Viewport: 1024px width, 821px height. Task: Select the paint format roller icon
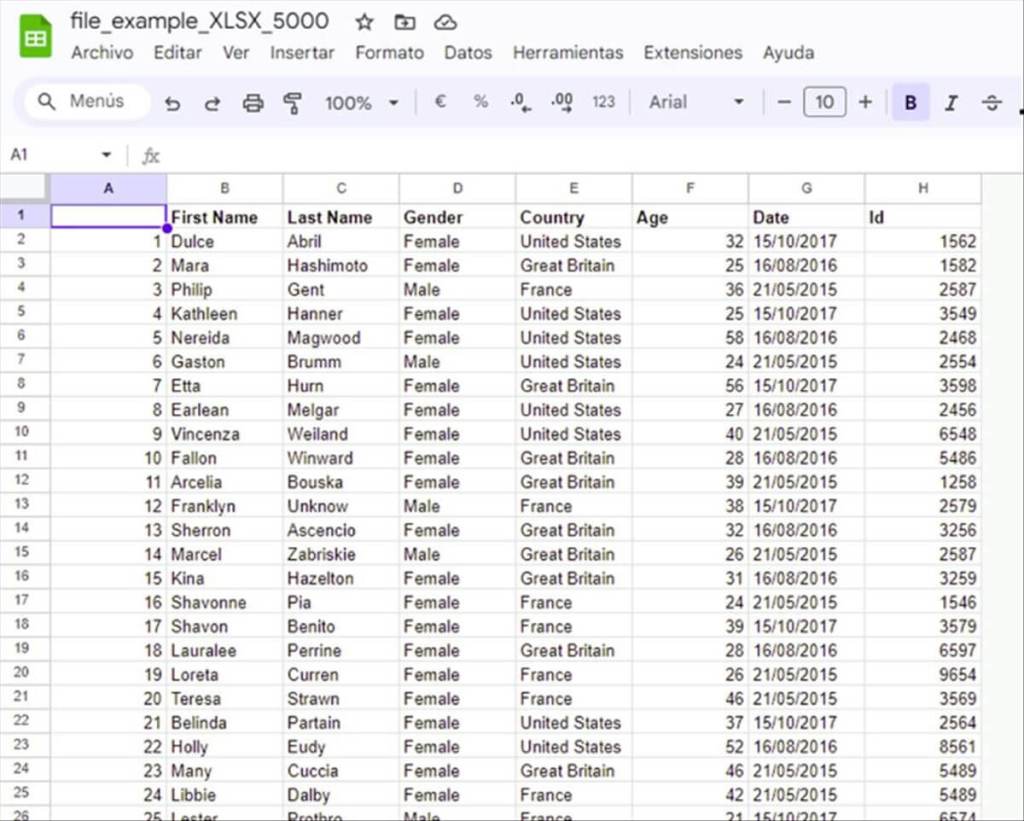(x=292, y=102)
